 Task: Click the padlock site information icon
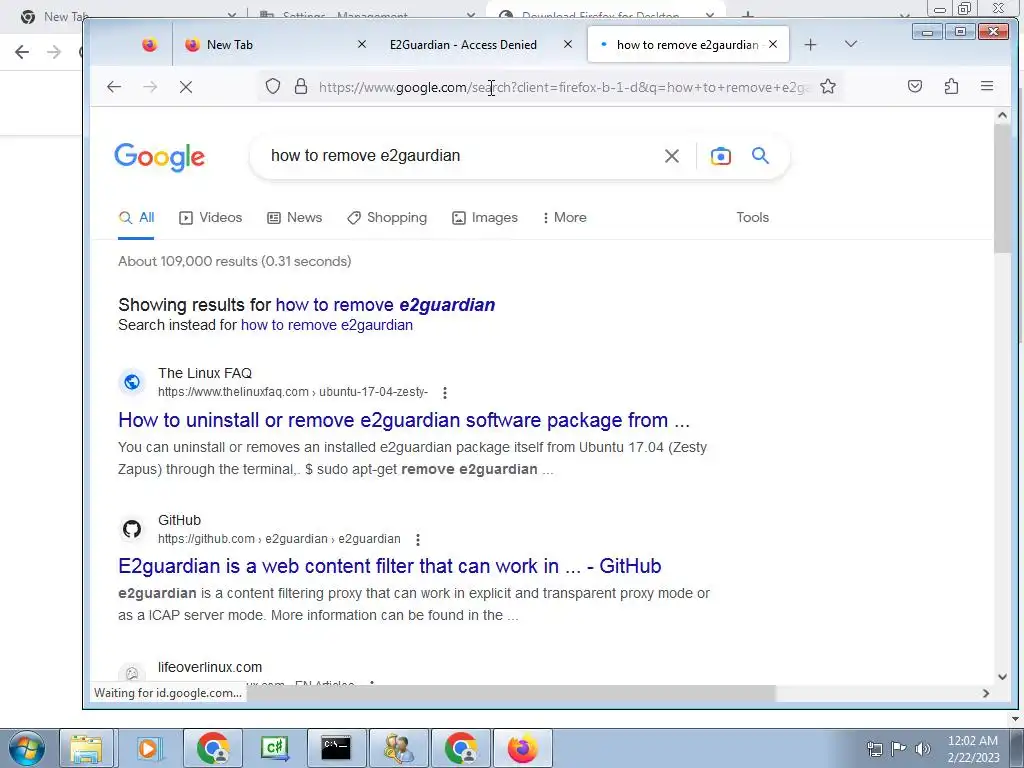tap(301, 86)
